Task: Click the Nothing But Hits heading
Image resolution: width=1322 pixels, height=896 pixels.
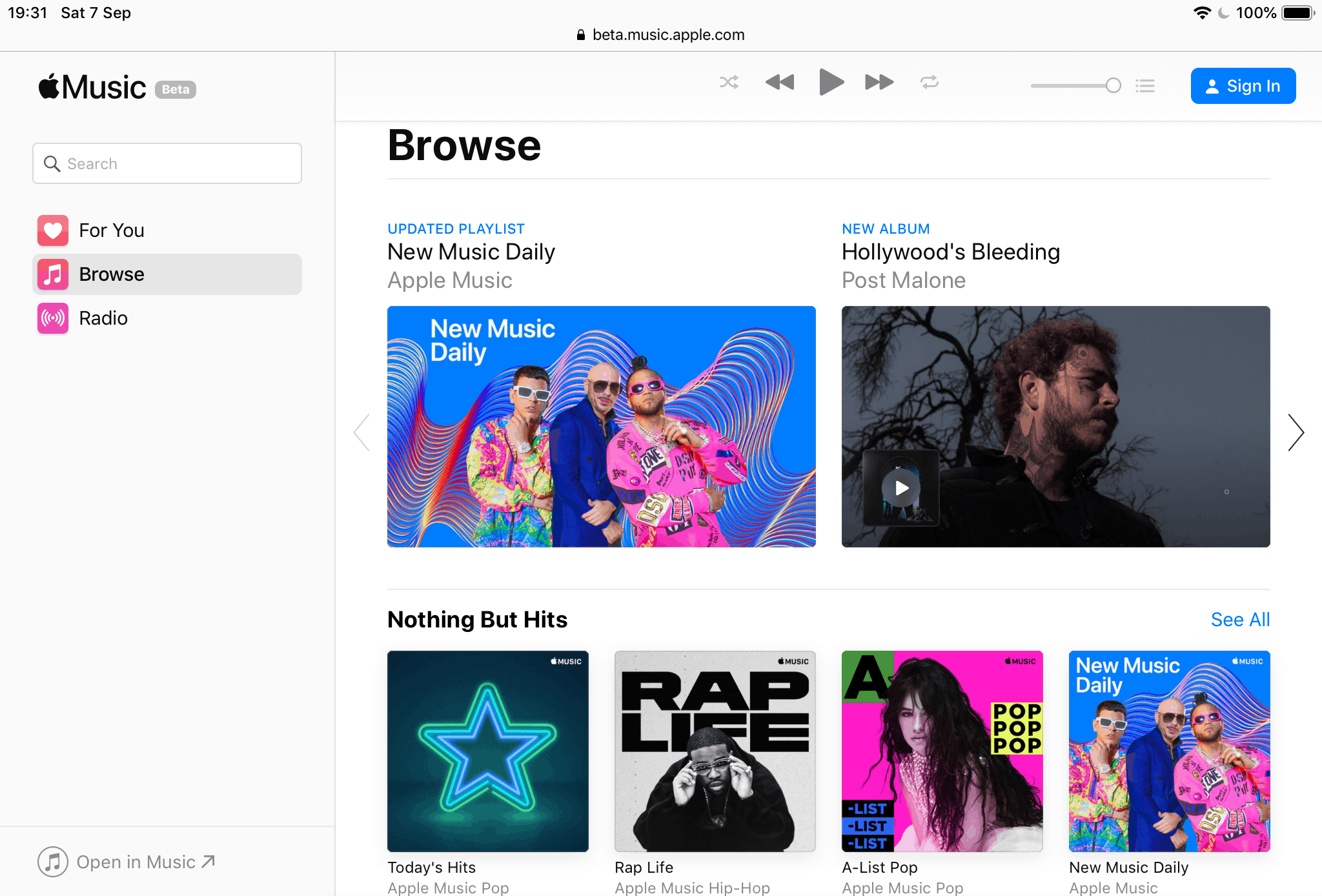Action: (478, 620)
